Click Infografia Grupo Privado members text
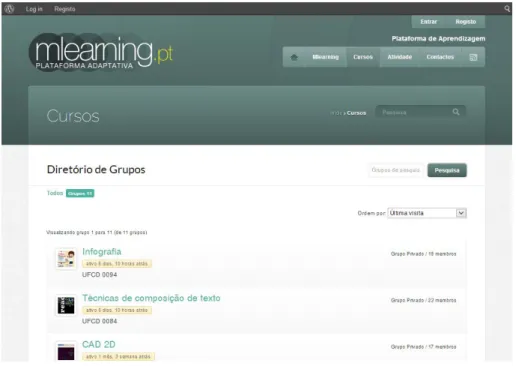516x366 pixels. tap(423, 254)
